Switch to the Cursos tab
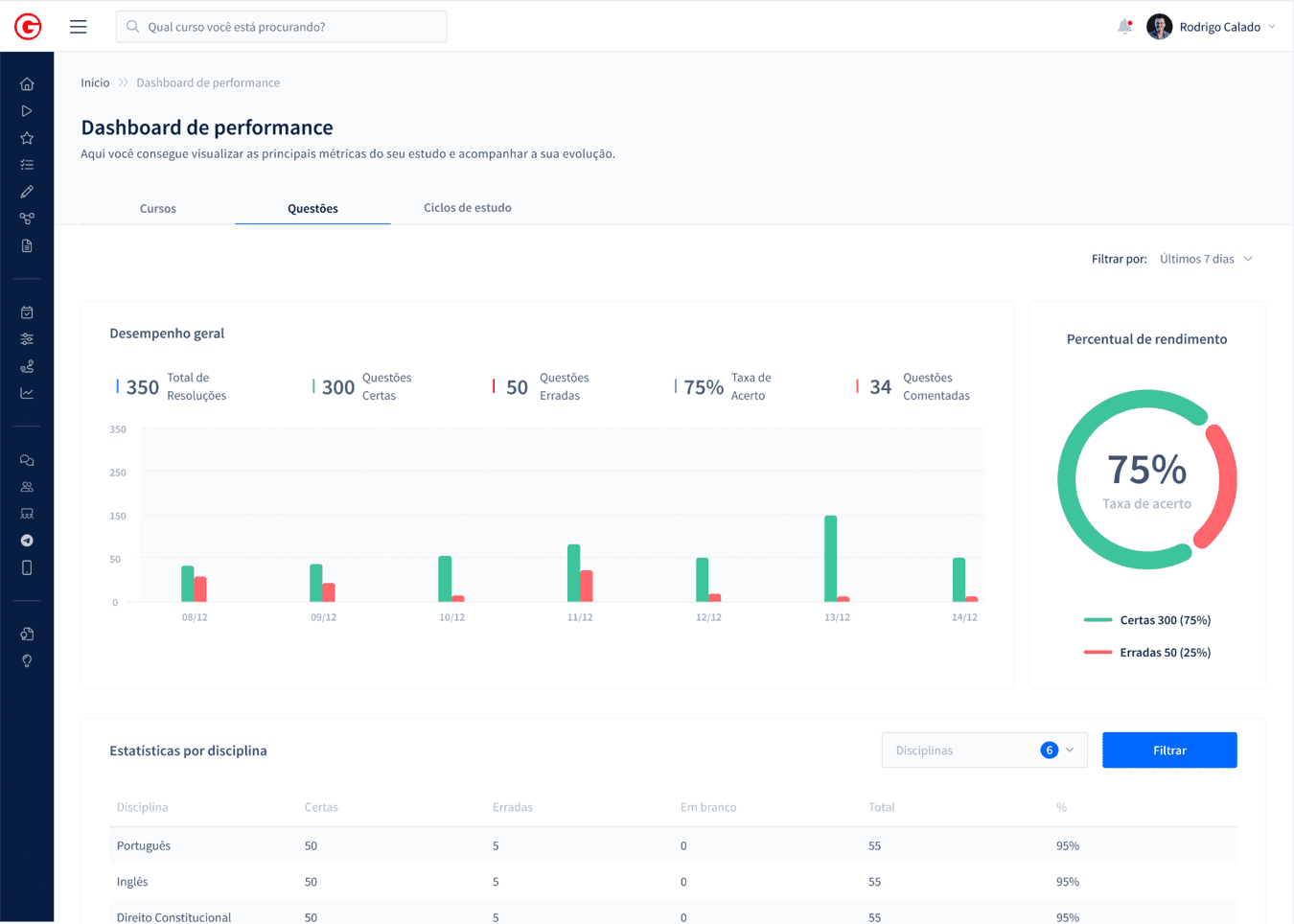The width and height of the screenshot is (1294, 924). (158, 208)
